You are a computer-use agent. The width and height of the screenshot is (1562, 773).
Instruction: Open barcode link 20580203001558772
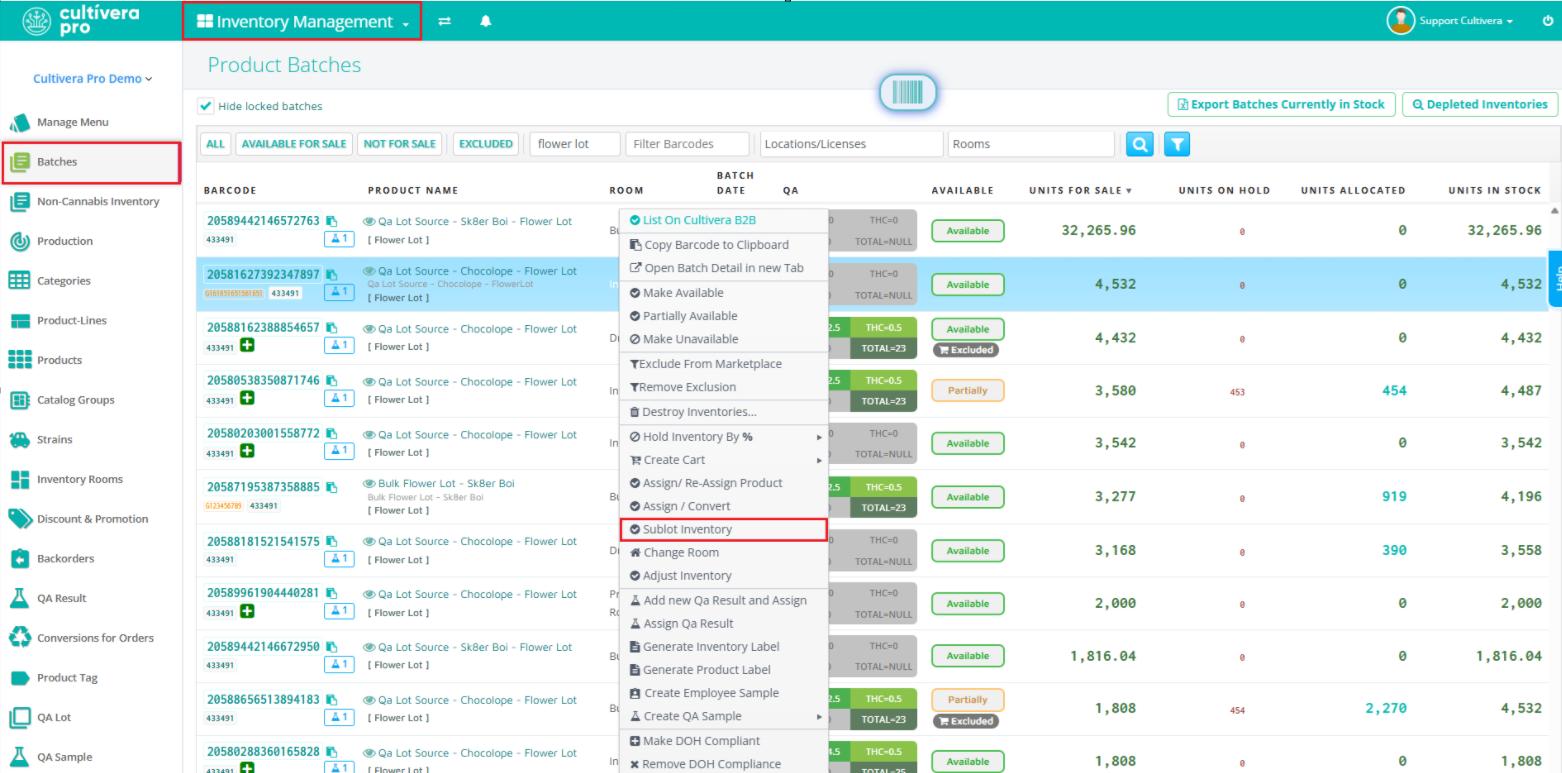tap(264, 434)
